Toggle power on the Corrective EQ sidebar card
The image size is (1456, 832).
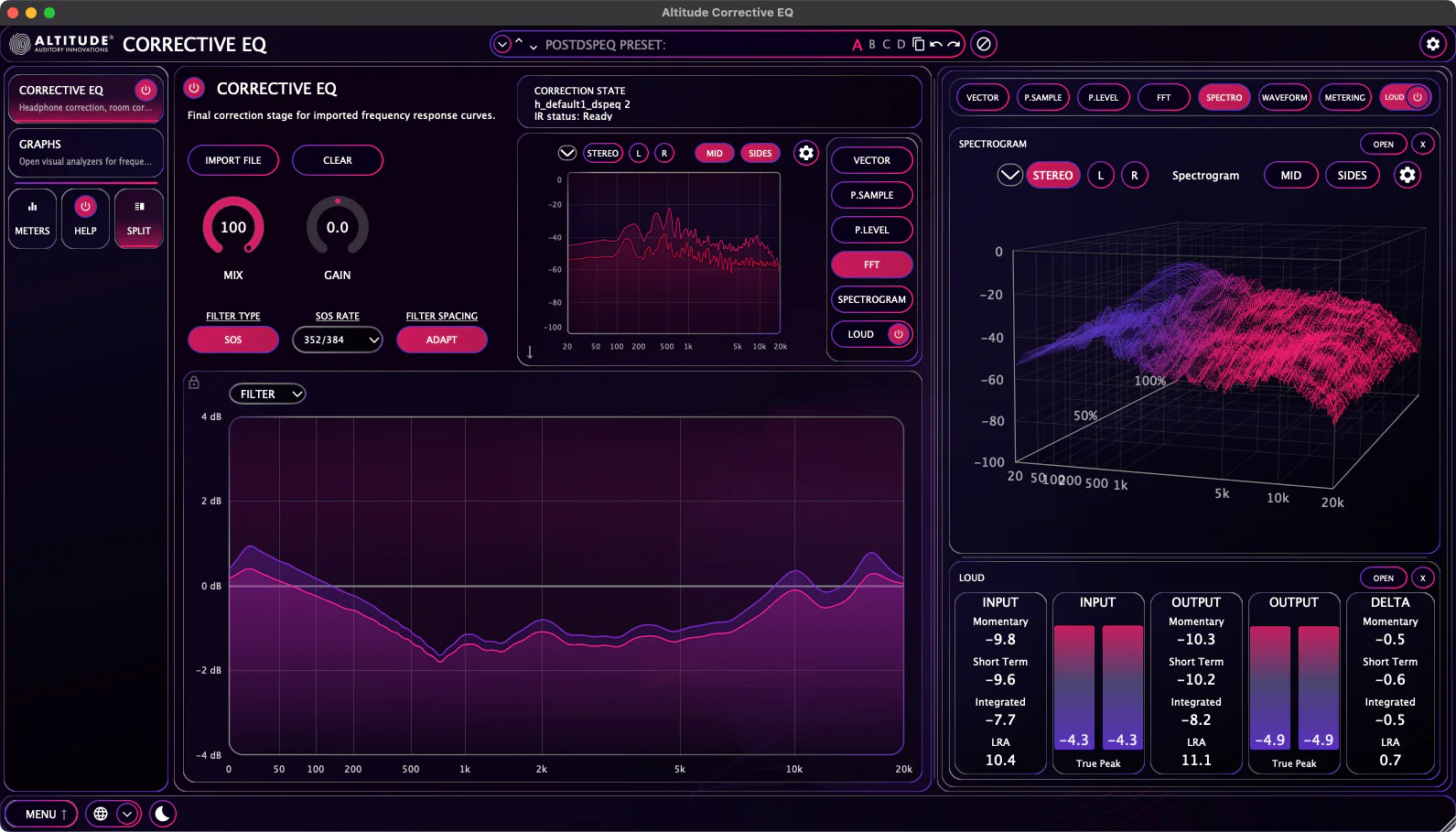146,90
